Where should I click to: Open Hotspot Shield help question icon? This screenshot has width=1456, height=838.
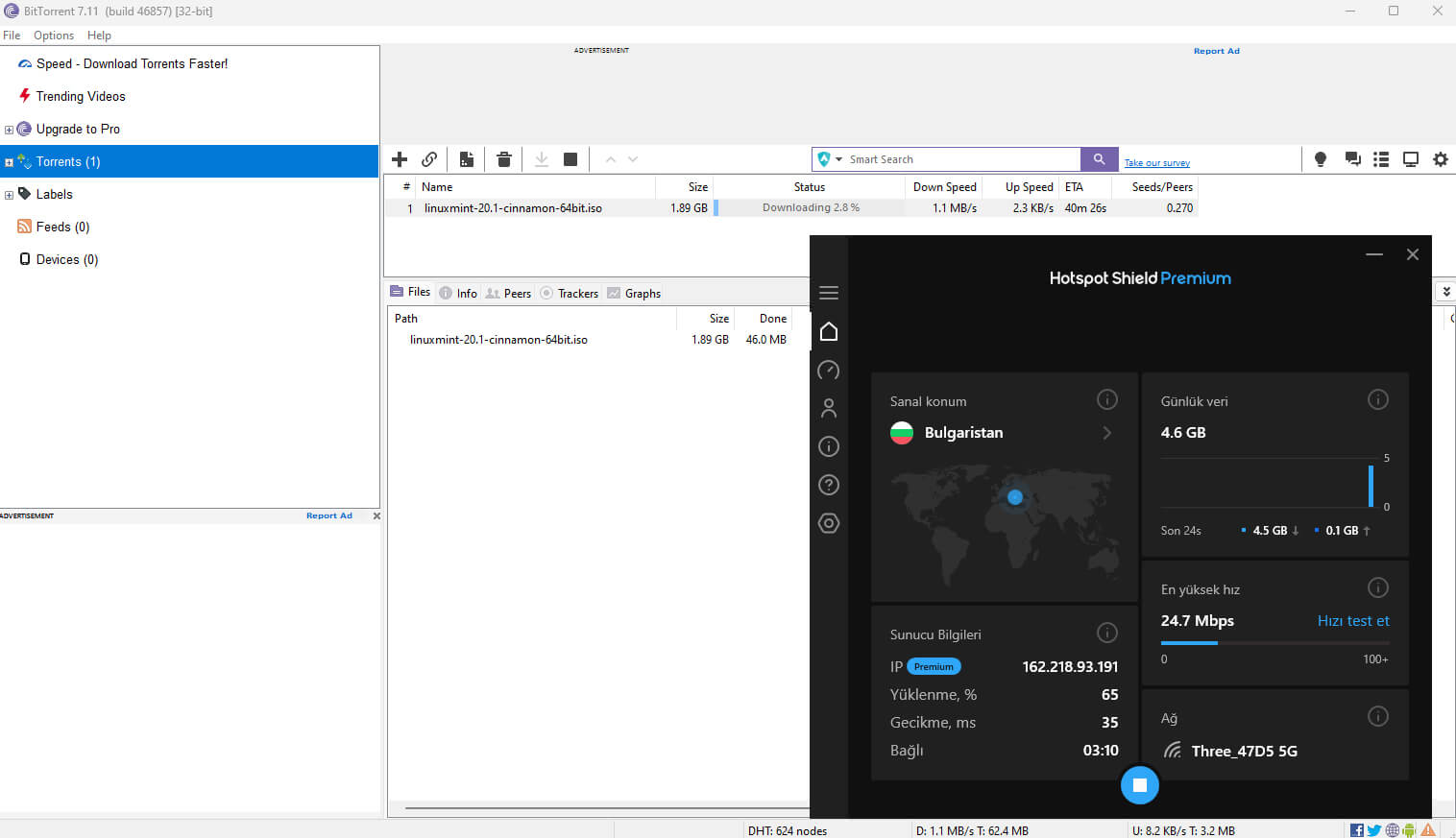click(829, 485)
